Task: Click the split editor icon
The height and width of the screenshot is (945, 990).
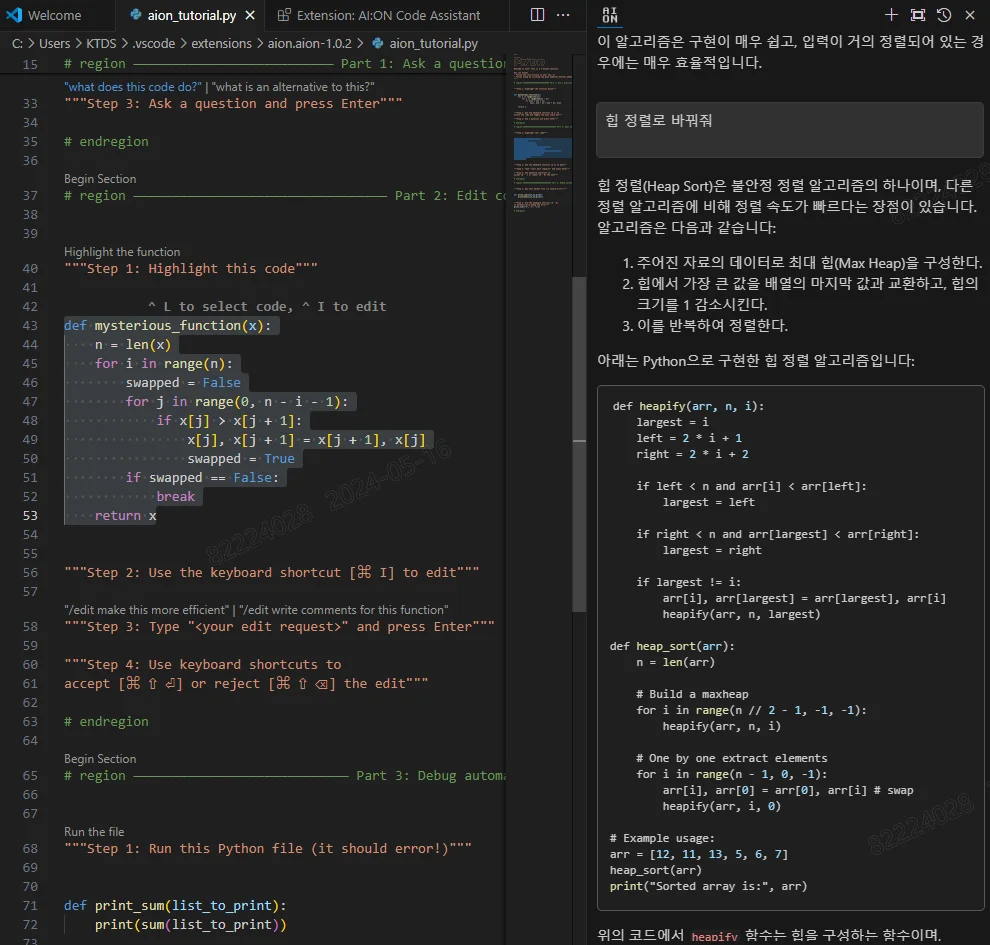Action: 537,15
